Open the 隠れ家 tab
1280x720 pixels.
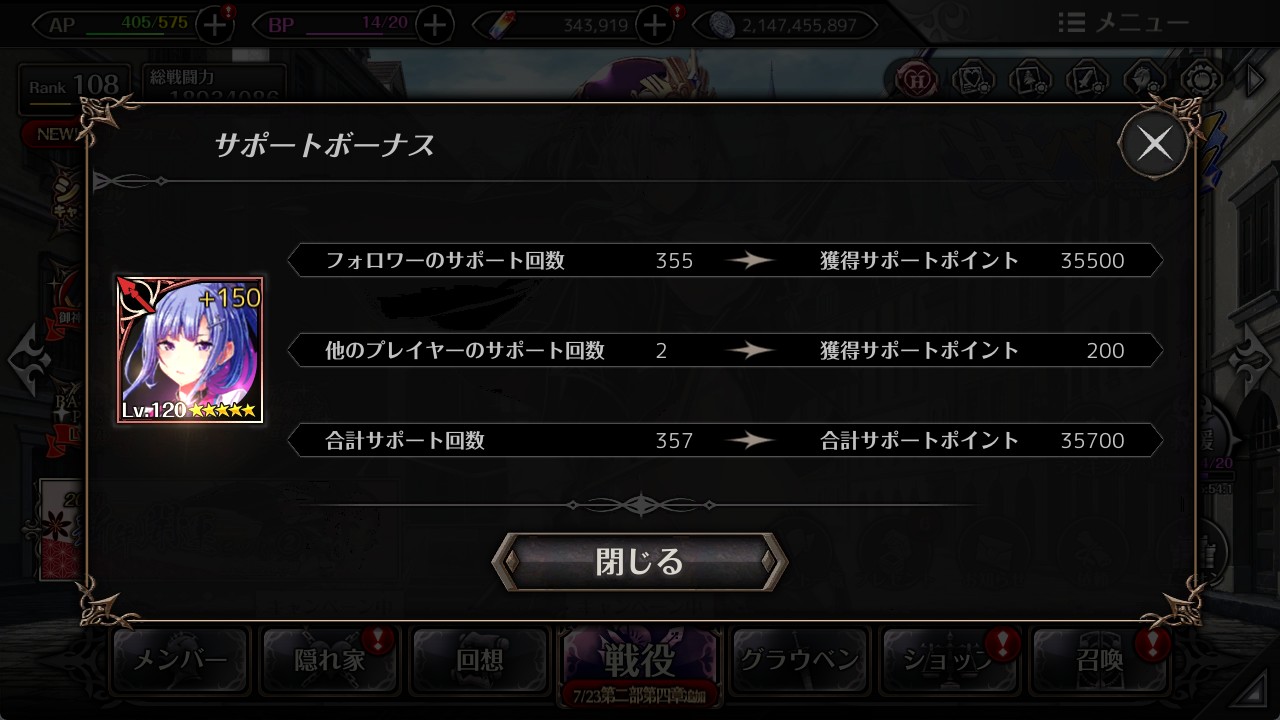330,660
